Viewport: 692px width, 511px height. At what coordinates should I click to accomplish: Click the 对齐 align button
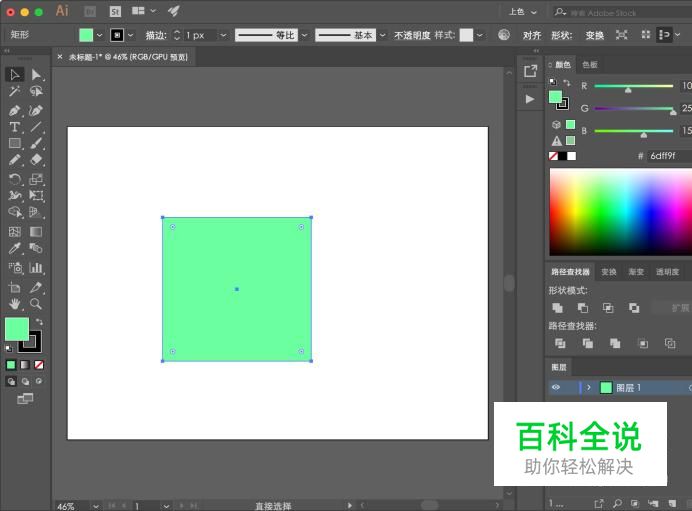[x=532, y=35]
